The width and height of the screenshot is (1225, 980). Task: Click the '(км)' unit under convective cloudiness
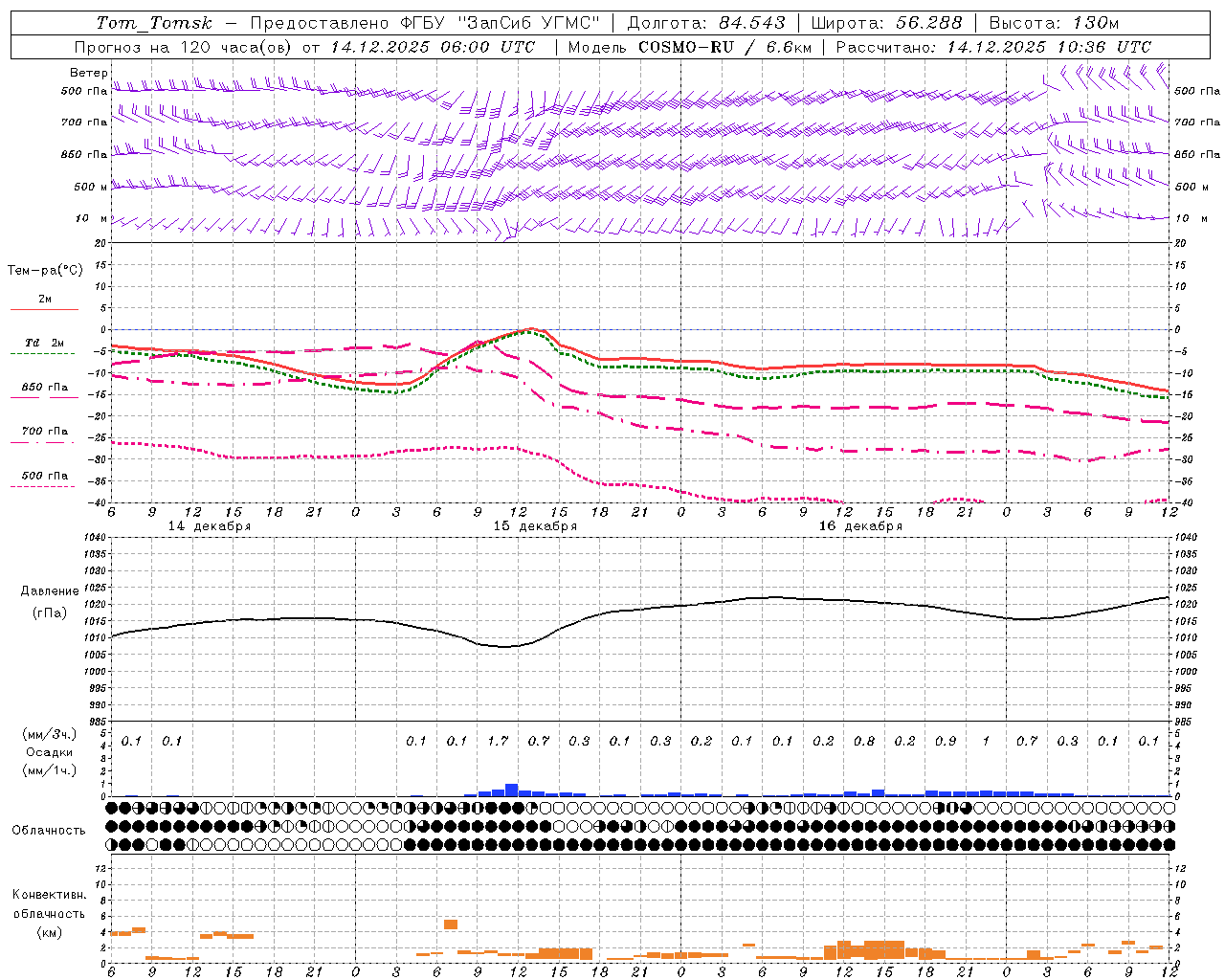(50, 932)
